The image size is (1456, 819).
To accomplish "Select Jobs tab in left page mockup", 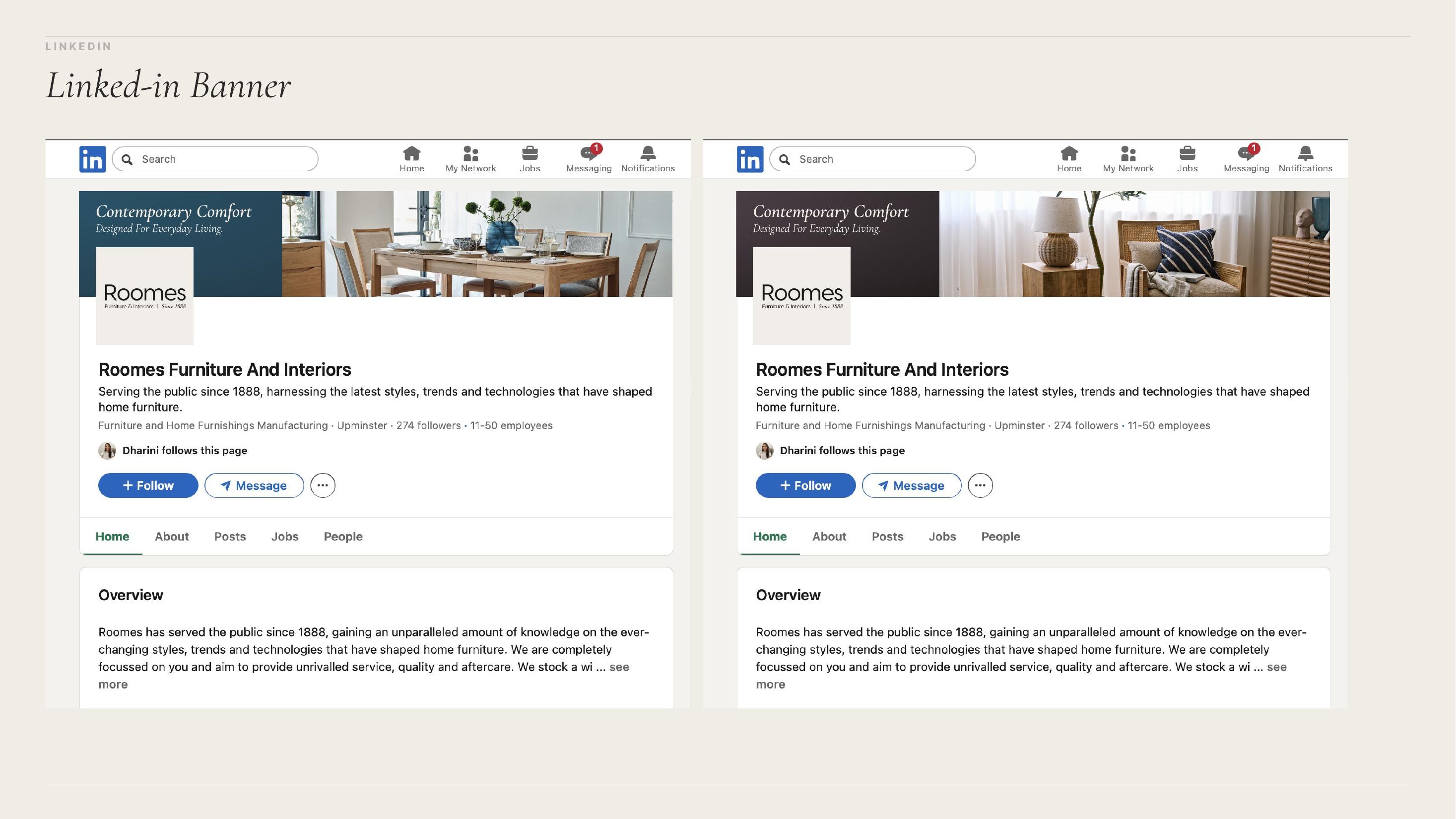I will coord(285,537).
